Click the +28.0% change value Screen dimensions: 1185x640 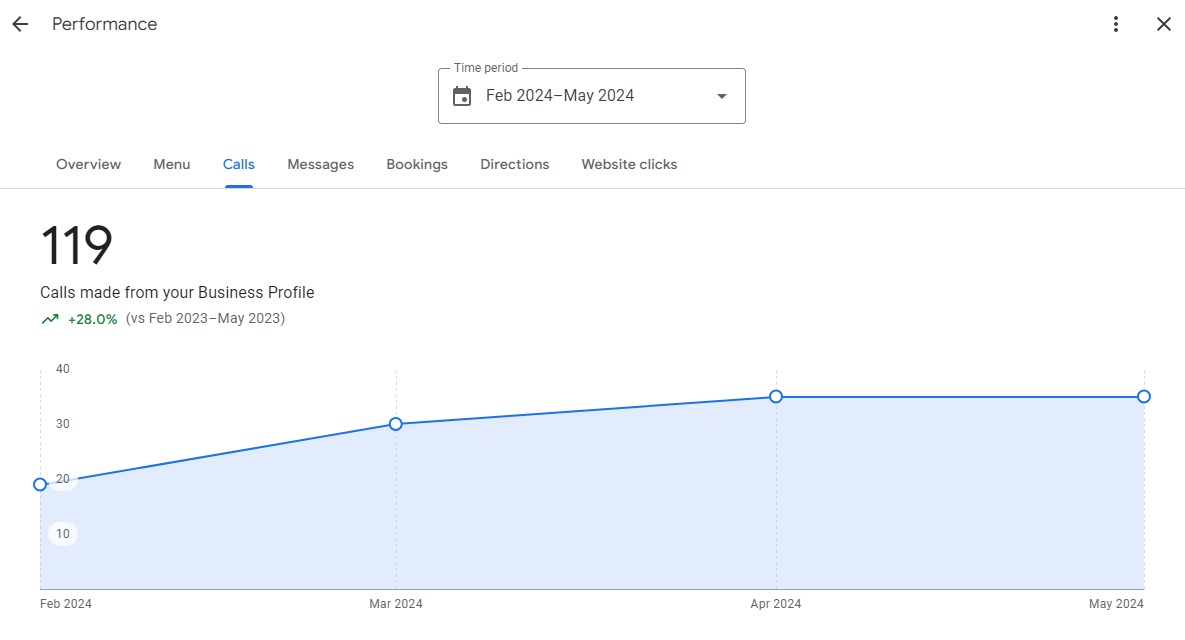coord(92,319)
